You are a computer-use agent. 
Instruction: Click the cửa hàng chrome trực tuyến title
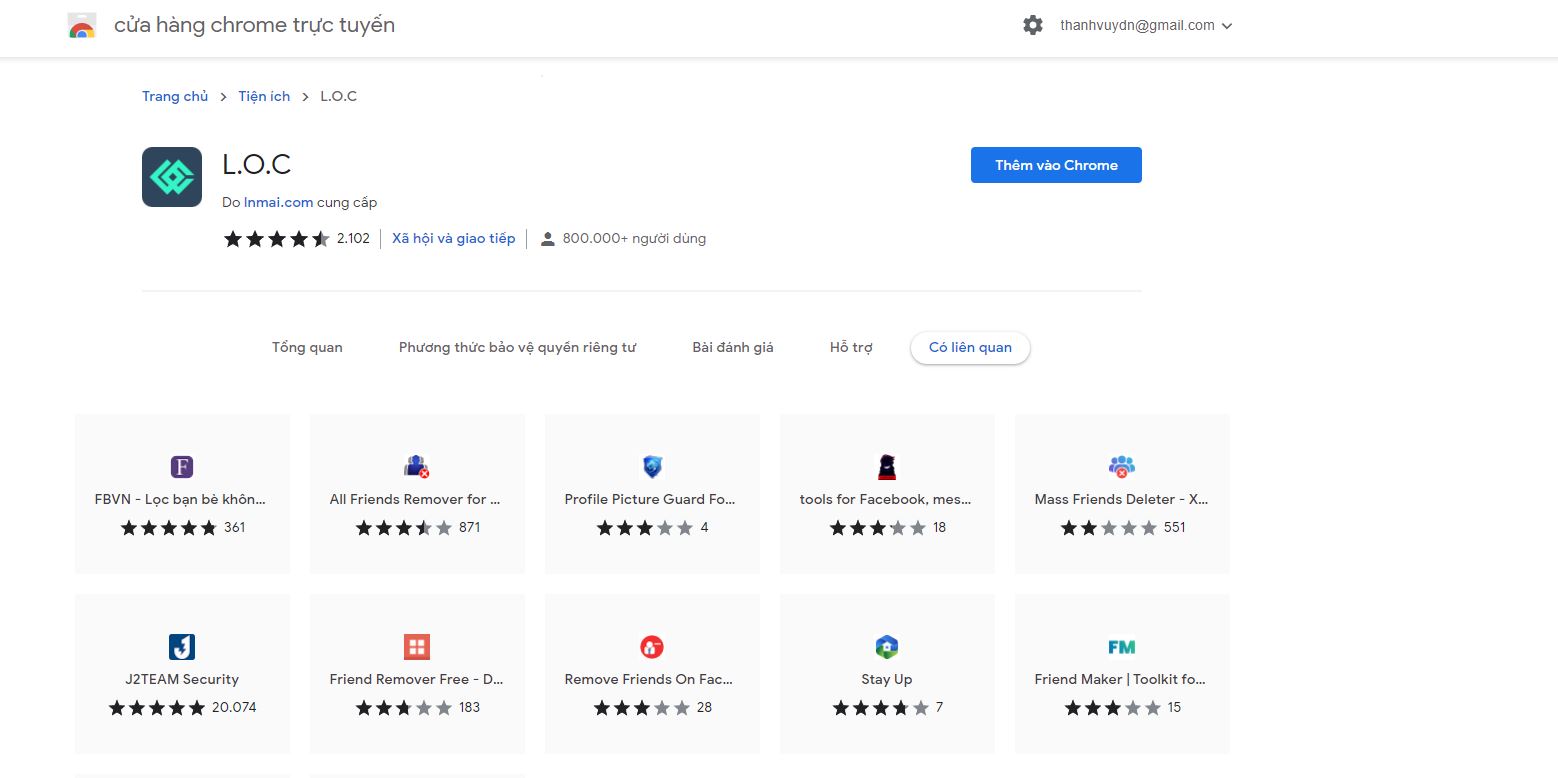tap(254, 26)
